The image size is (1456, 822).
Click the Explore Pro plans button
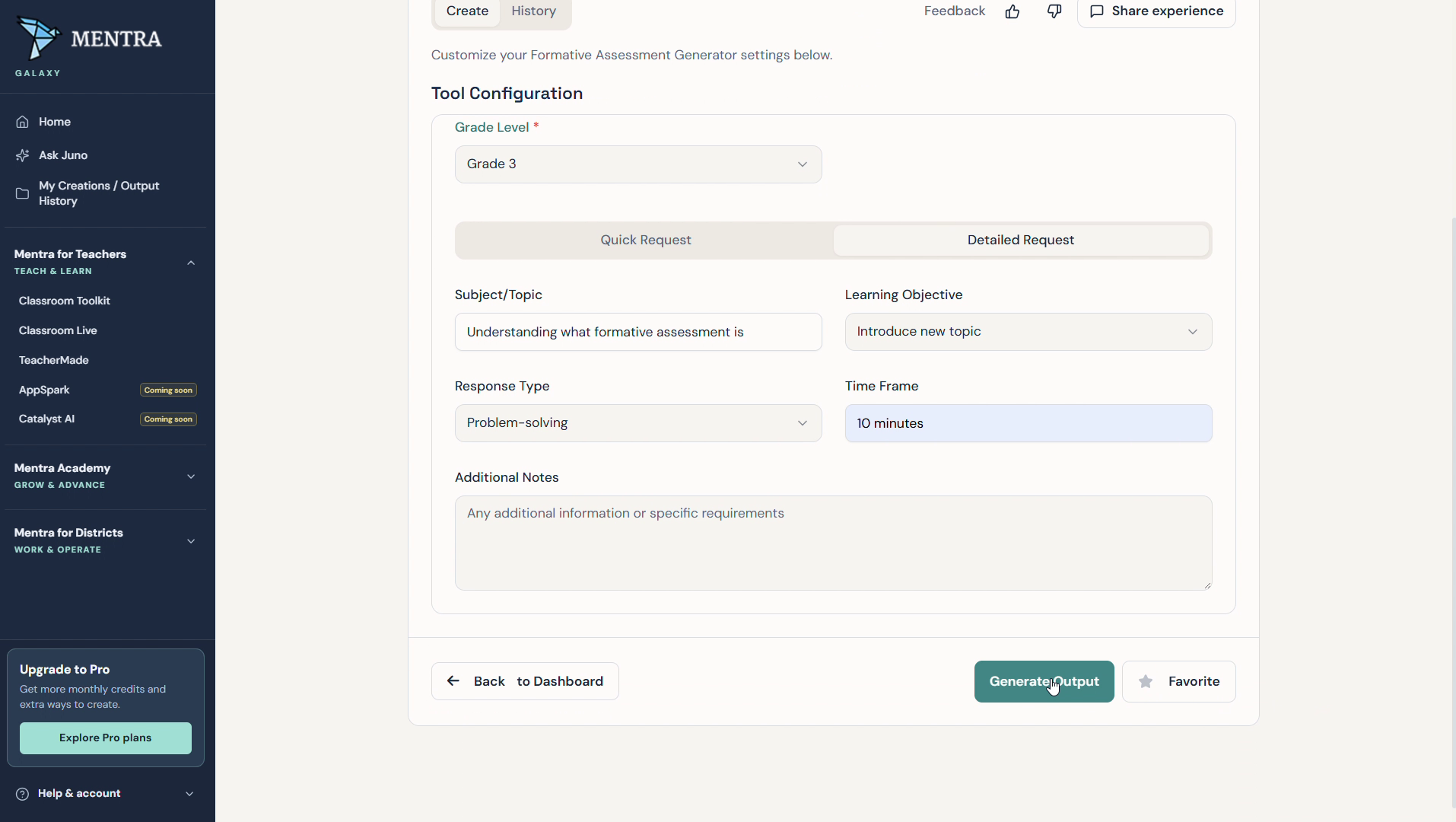[x=106, y=738]
